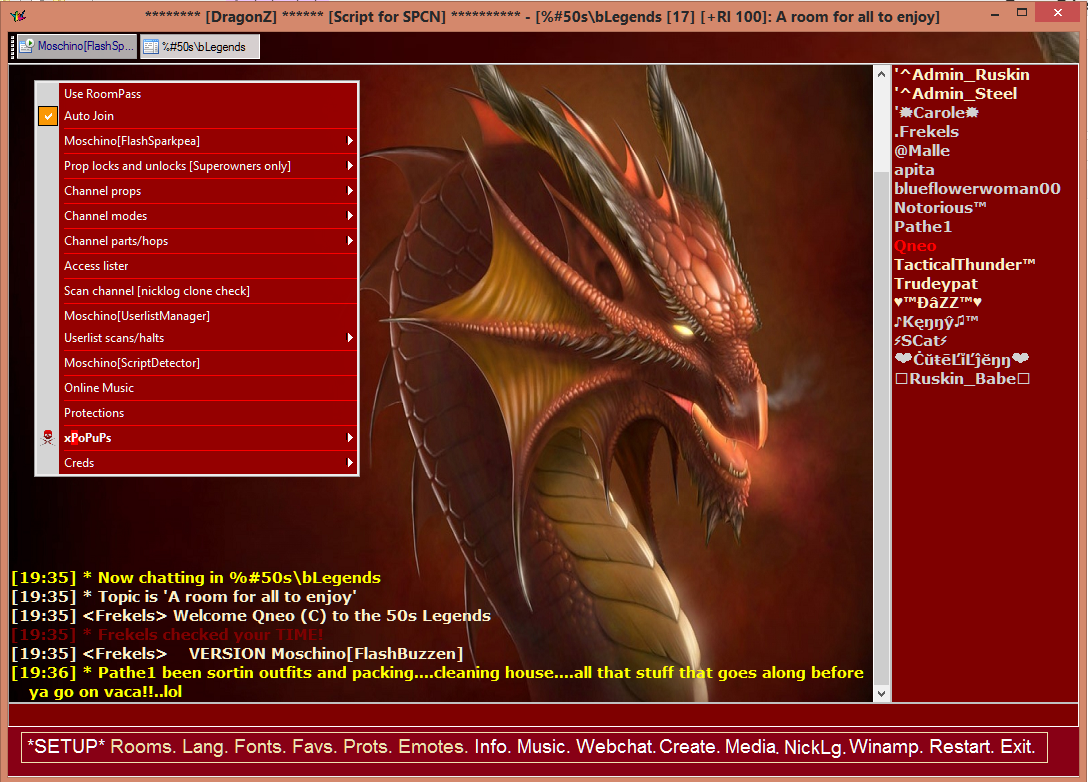Choose Scan channel [nicklog clone check]
1088x782 pixels.
[x=208, y=291]
